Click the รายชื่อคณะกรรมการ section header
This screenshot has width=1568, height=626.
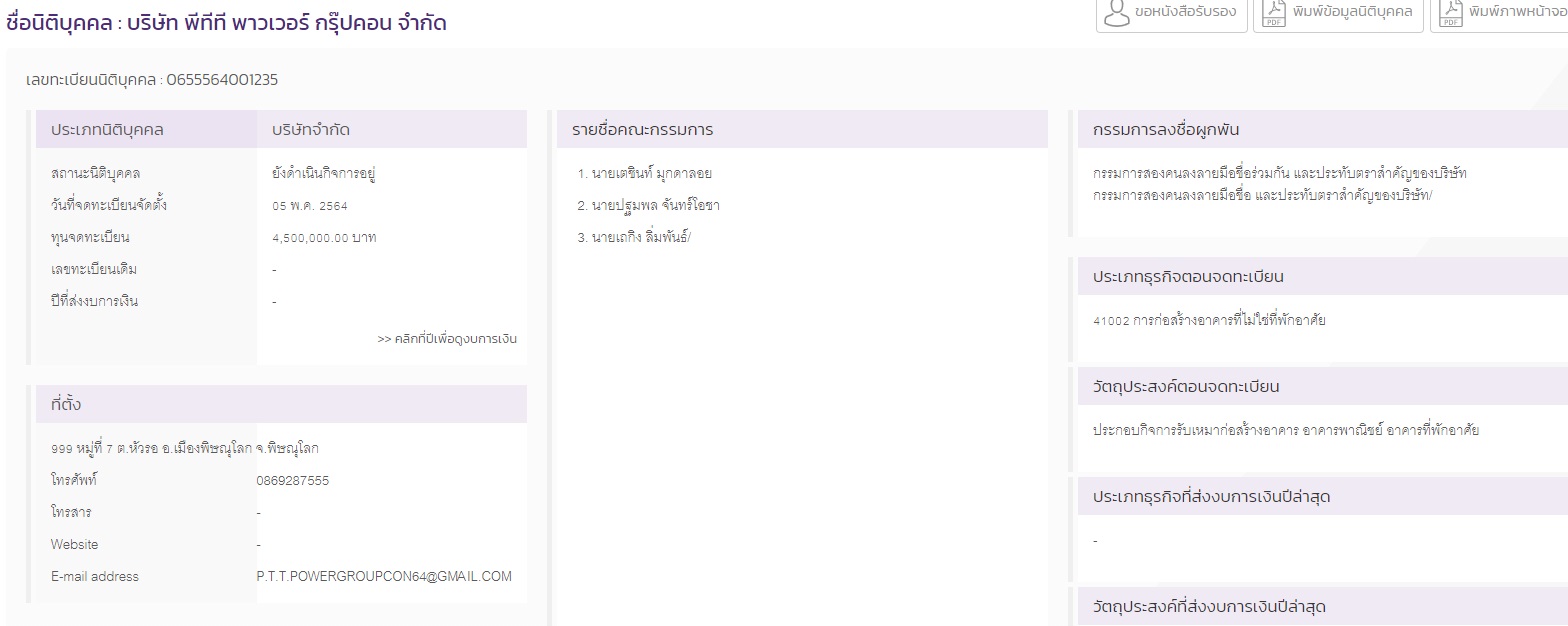tap(642, 130)
